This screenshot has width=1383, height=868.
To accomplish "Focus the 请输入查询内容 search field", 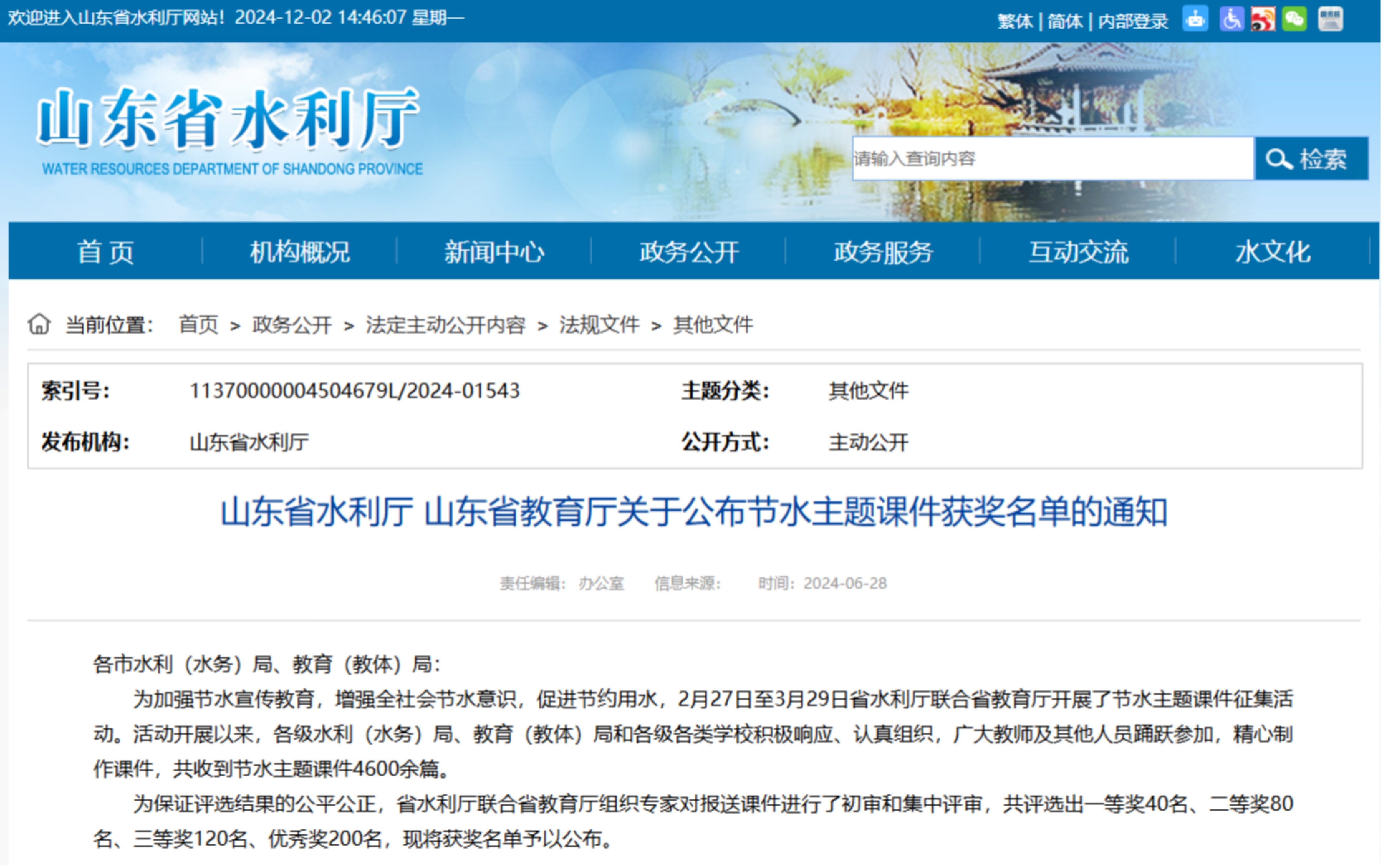I will tap(1053, 159).
